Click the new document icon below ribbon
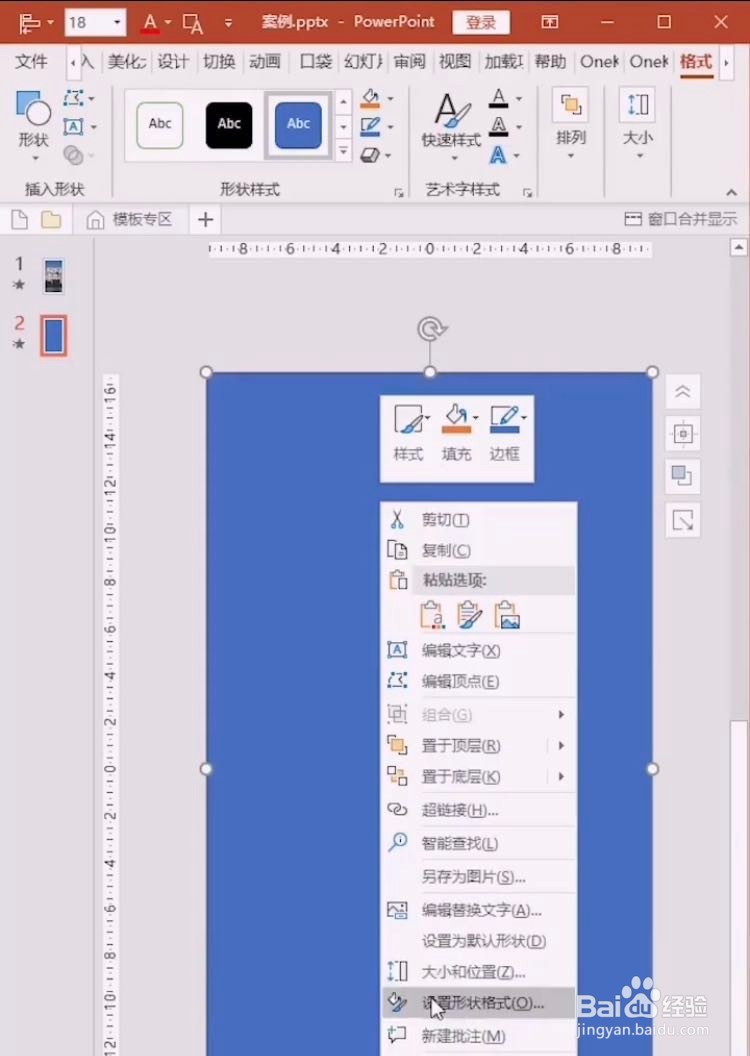 [20, 220]
